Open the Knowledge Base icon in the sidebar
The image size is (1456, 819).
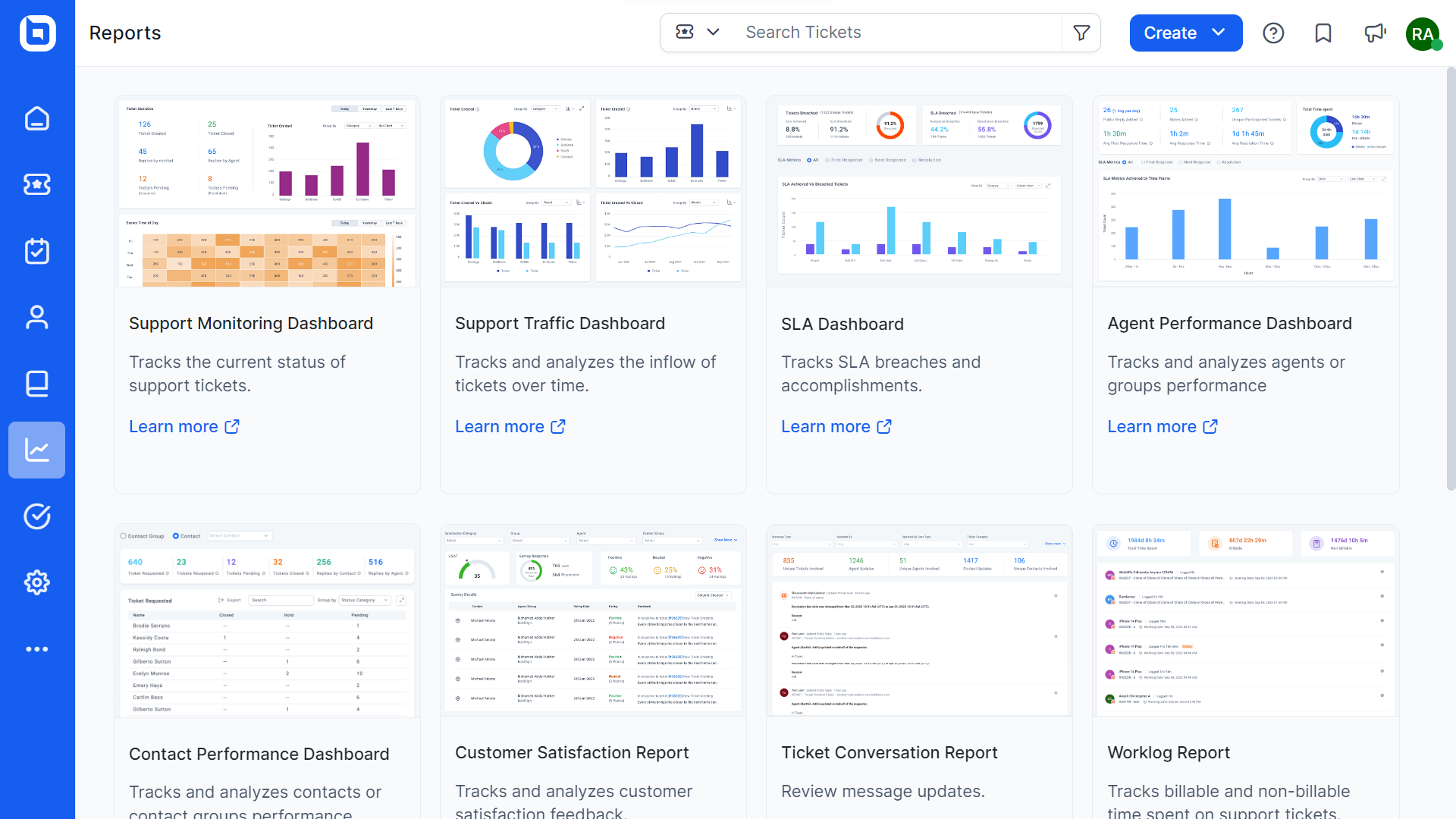[x=36, y=384]
